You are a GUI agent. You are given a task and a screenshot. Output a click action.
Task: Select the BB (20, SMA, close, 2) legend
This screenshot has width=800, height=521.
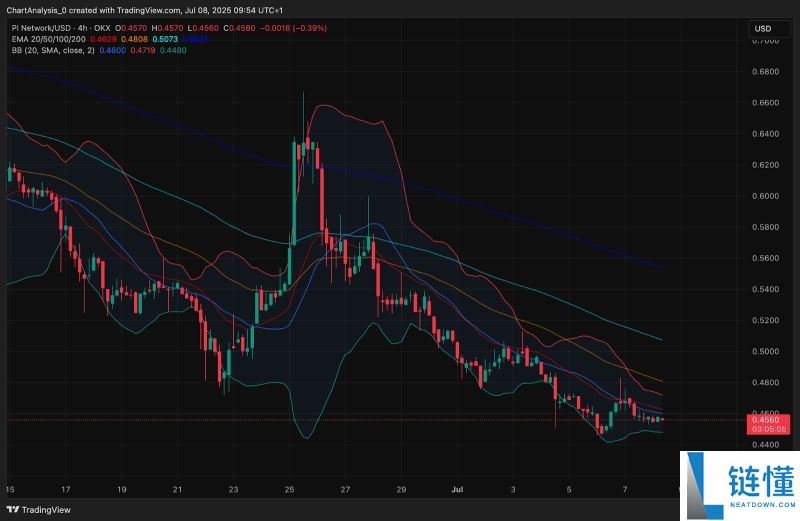[49, 50]
